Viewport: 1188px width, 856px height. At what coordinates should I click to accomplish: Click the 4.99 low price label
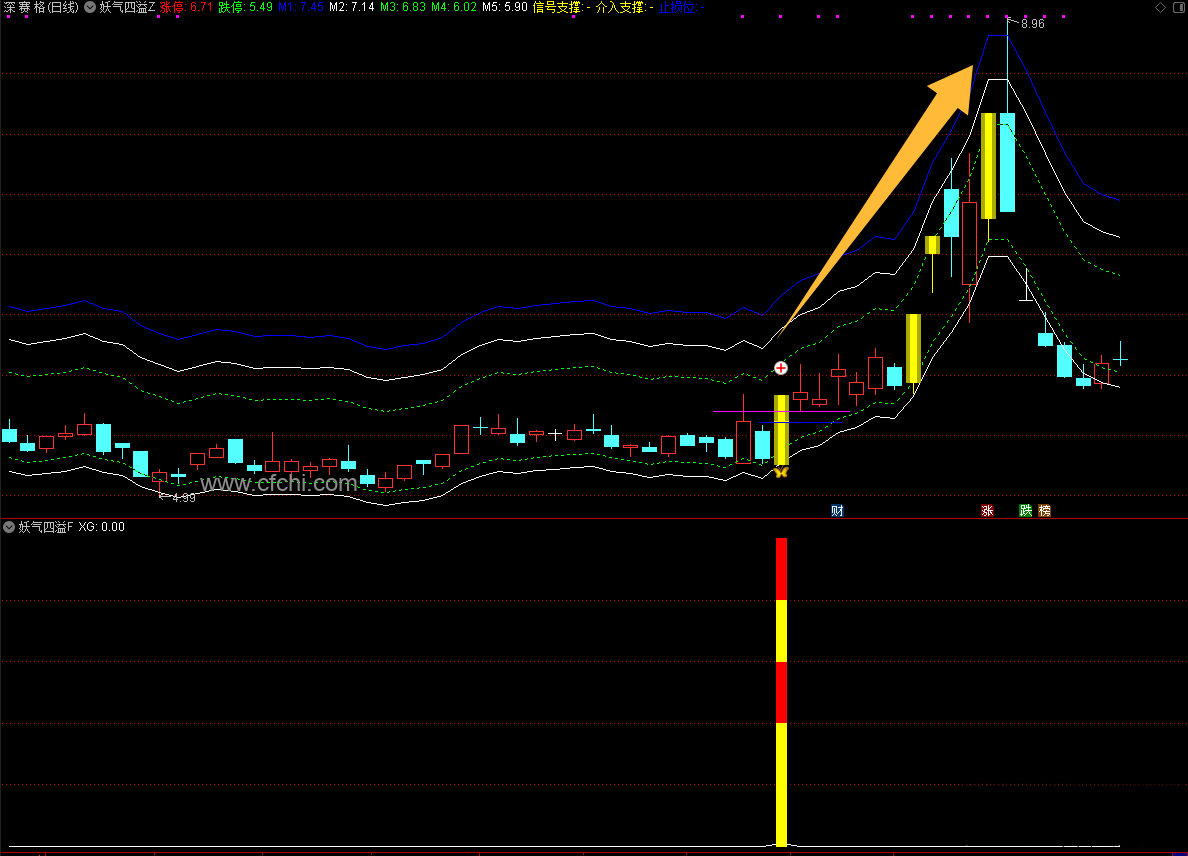click(x=184, y=498)
